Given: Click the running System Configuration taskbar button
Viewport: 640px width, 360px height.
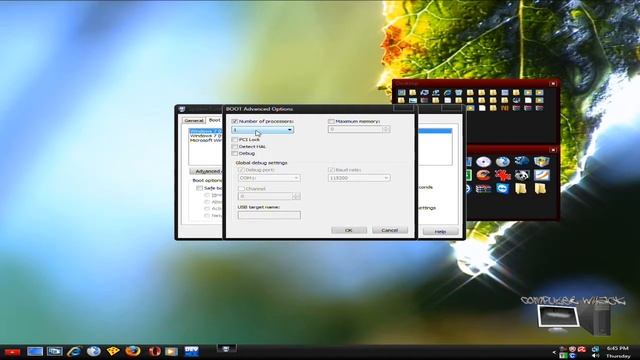Looking at the screenshot, I should coord(226,349).
